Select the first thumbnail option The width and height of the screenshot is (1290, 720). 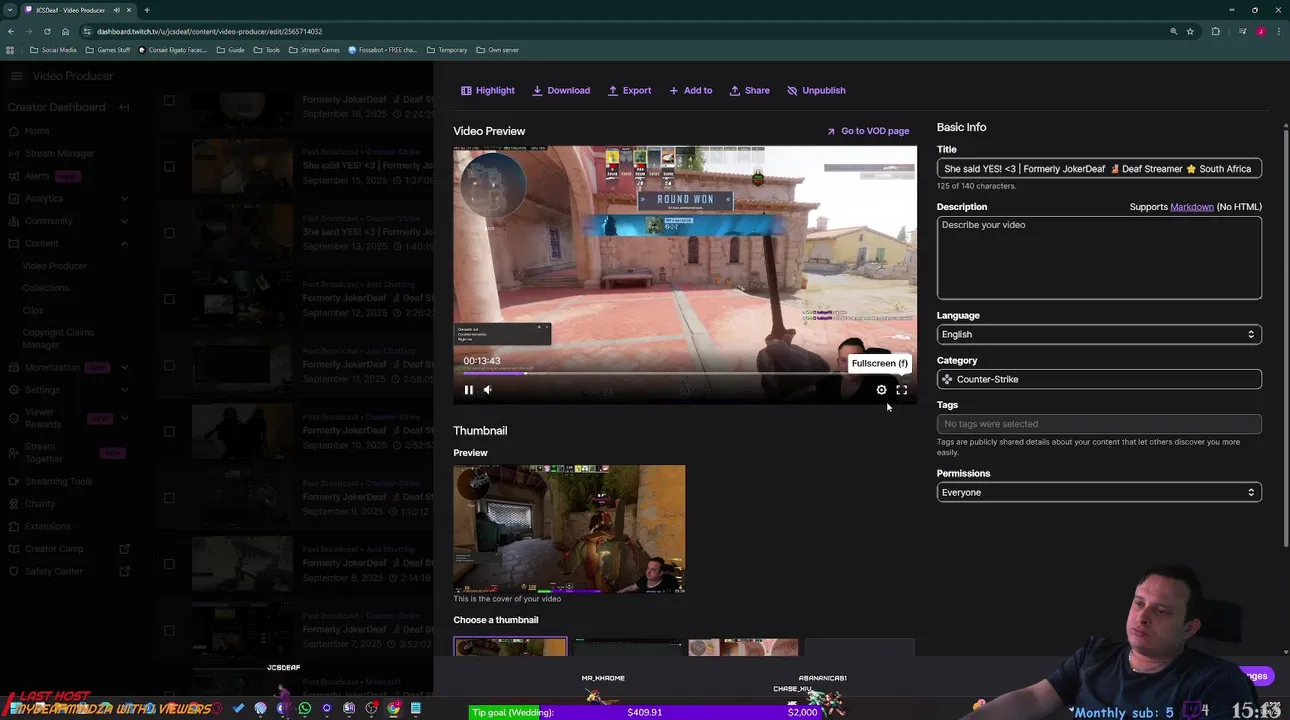(x=510, y=647)
